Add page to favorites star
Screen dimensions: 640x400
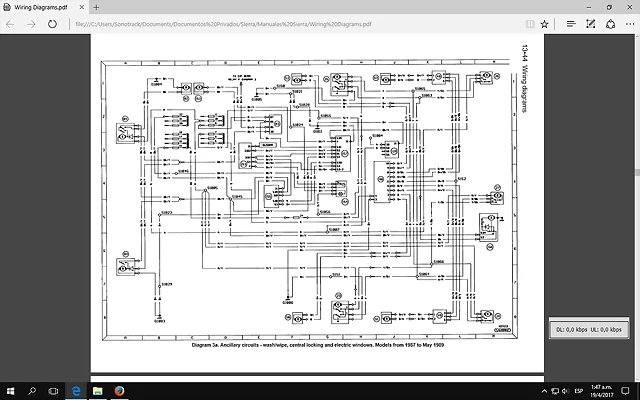click(544, 24)
